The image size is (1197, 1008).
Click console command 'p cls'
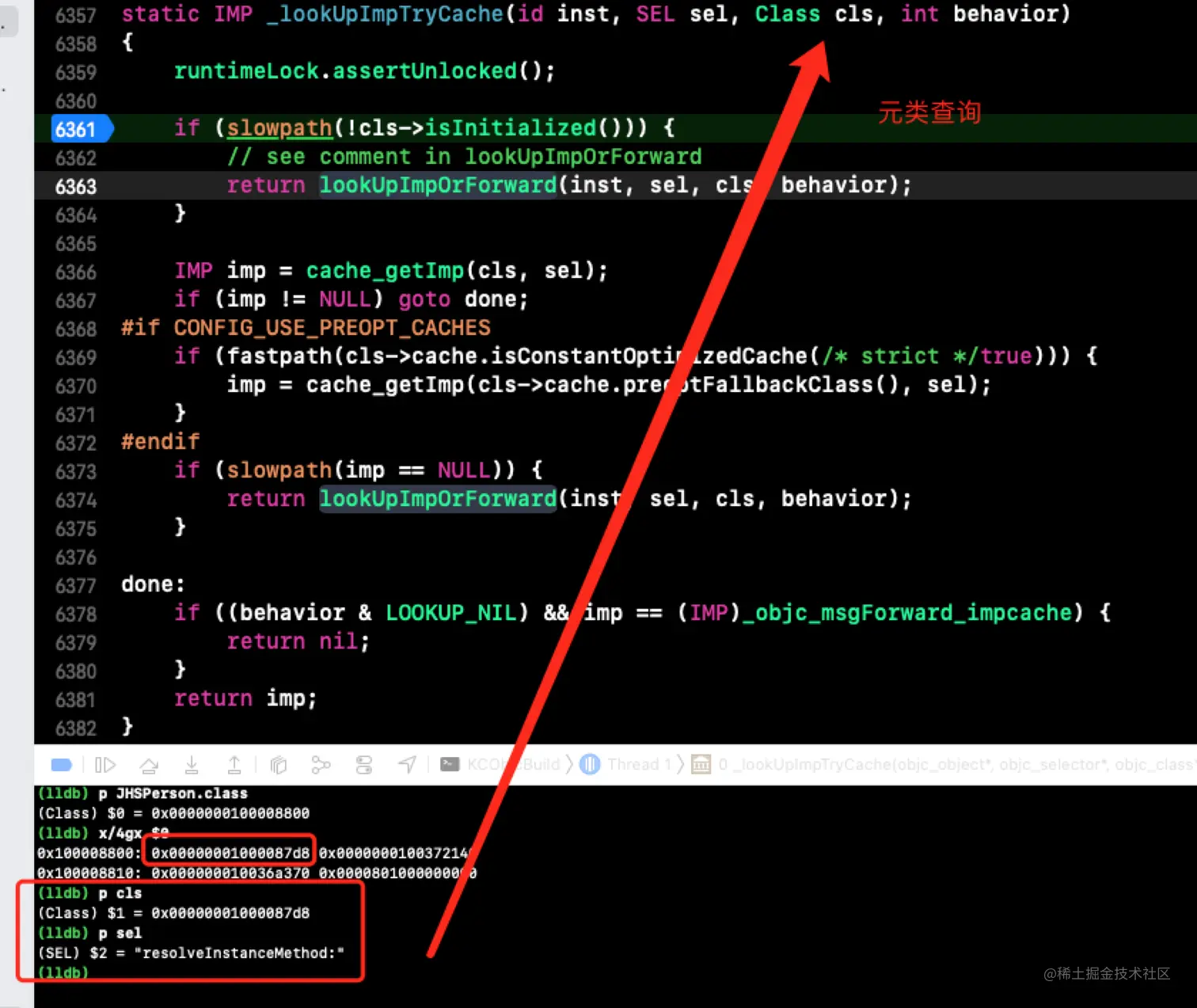pos(120,893)
